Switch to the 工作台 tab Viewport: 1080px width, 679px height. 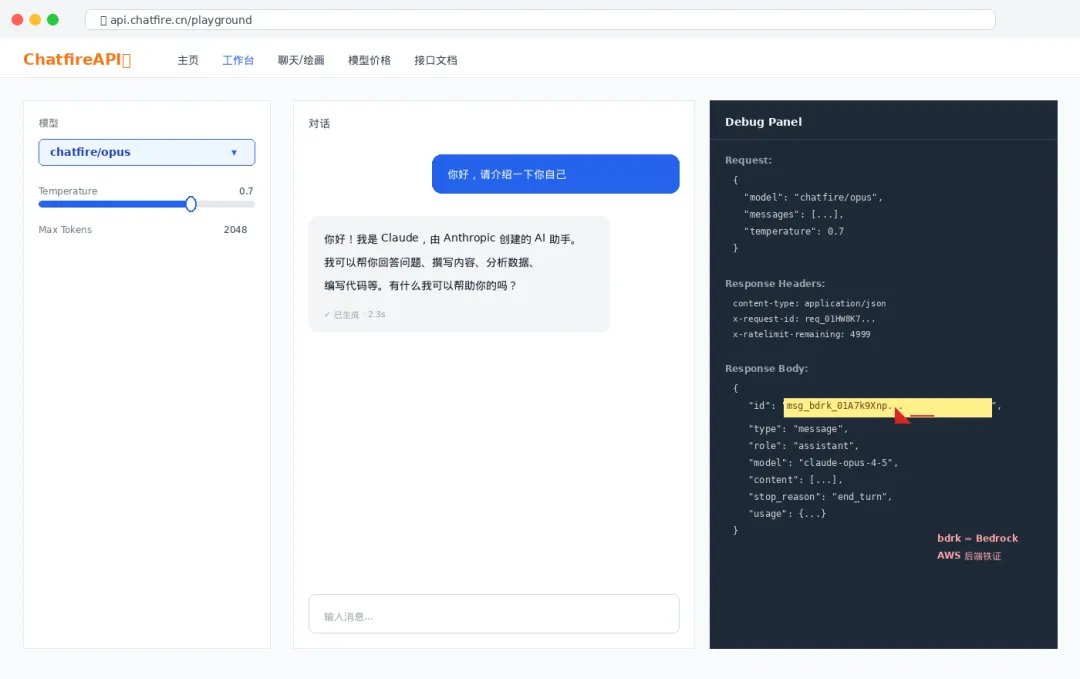238,60
